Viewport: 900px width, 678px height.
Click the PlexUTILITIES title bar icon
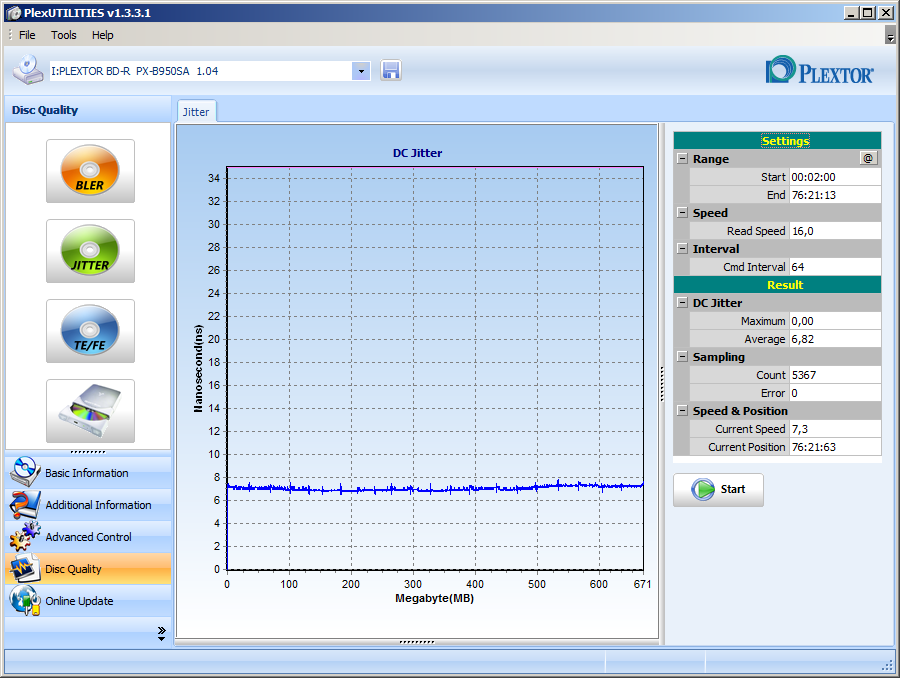(x=13, y=13)
